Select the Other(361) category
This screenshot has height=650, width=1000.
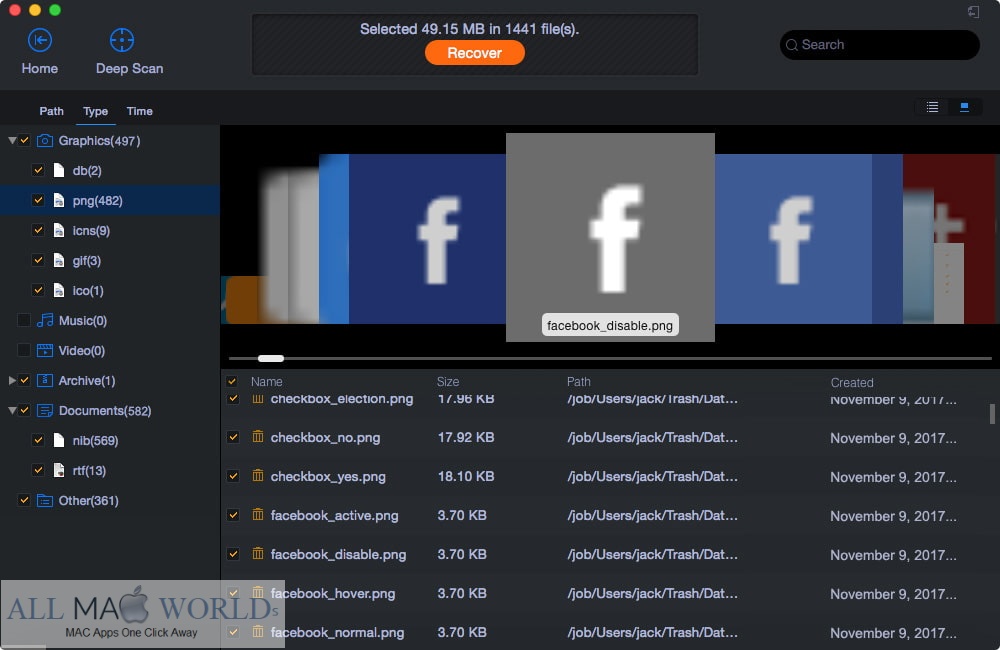pos(89,501)
